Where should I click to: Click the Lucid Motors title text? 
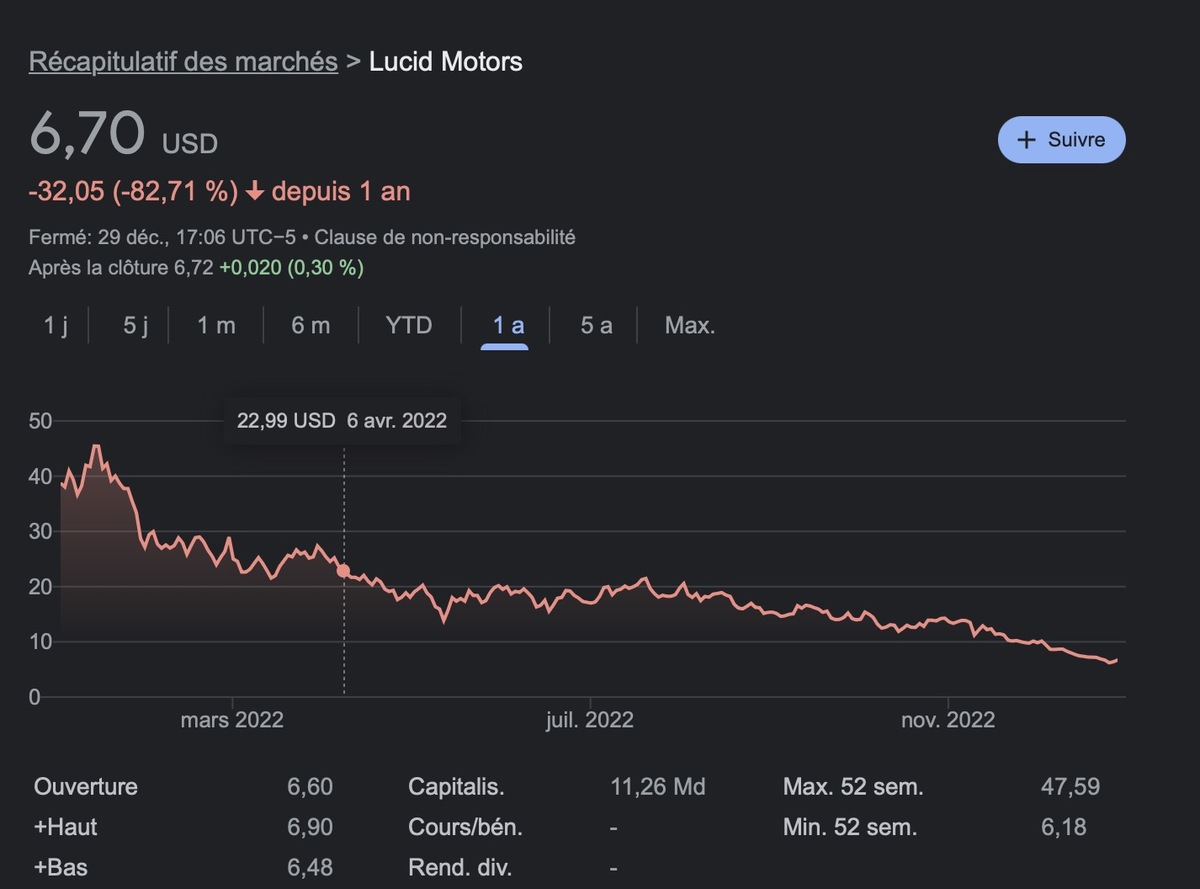446,62
